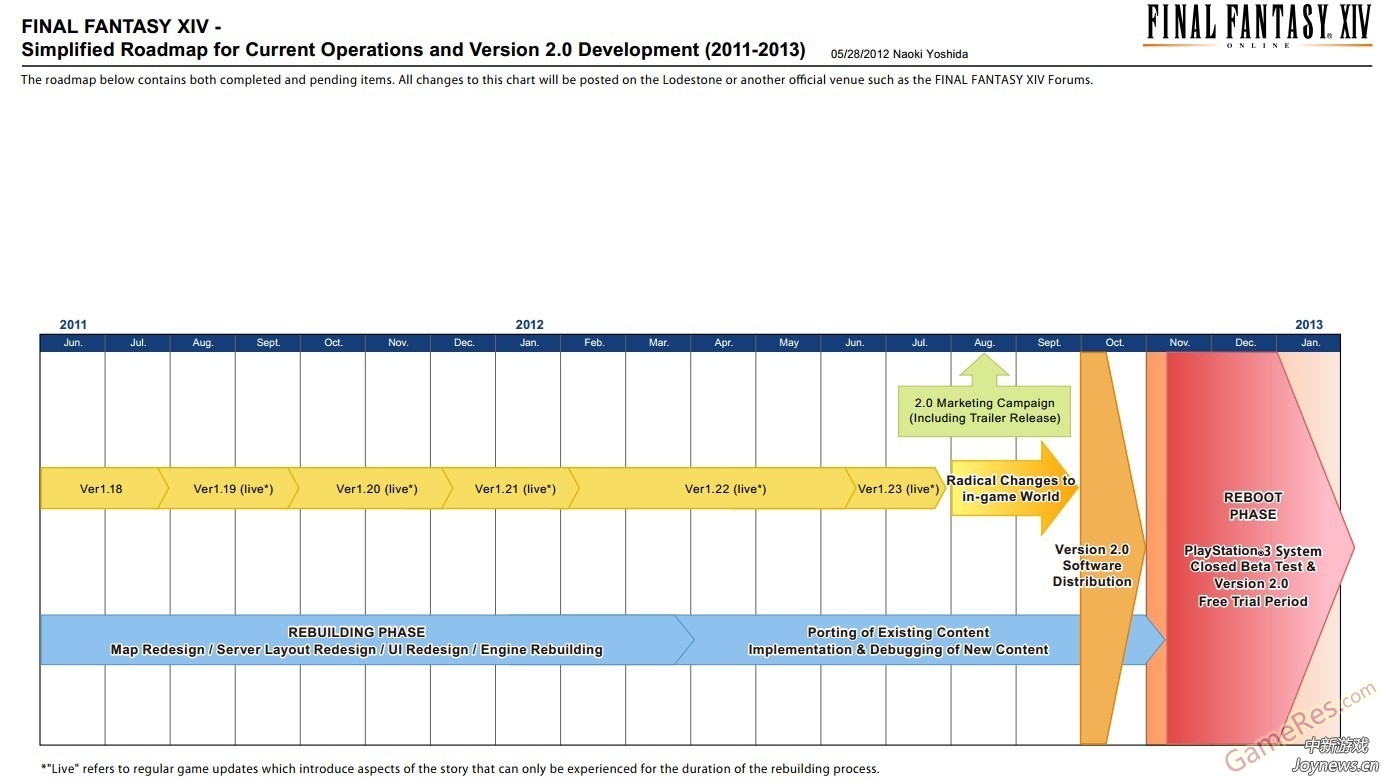Click the Final Fantasy XIV Online logo
The image size is (1386, 782).
point(1257,25)
